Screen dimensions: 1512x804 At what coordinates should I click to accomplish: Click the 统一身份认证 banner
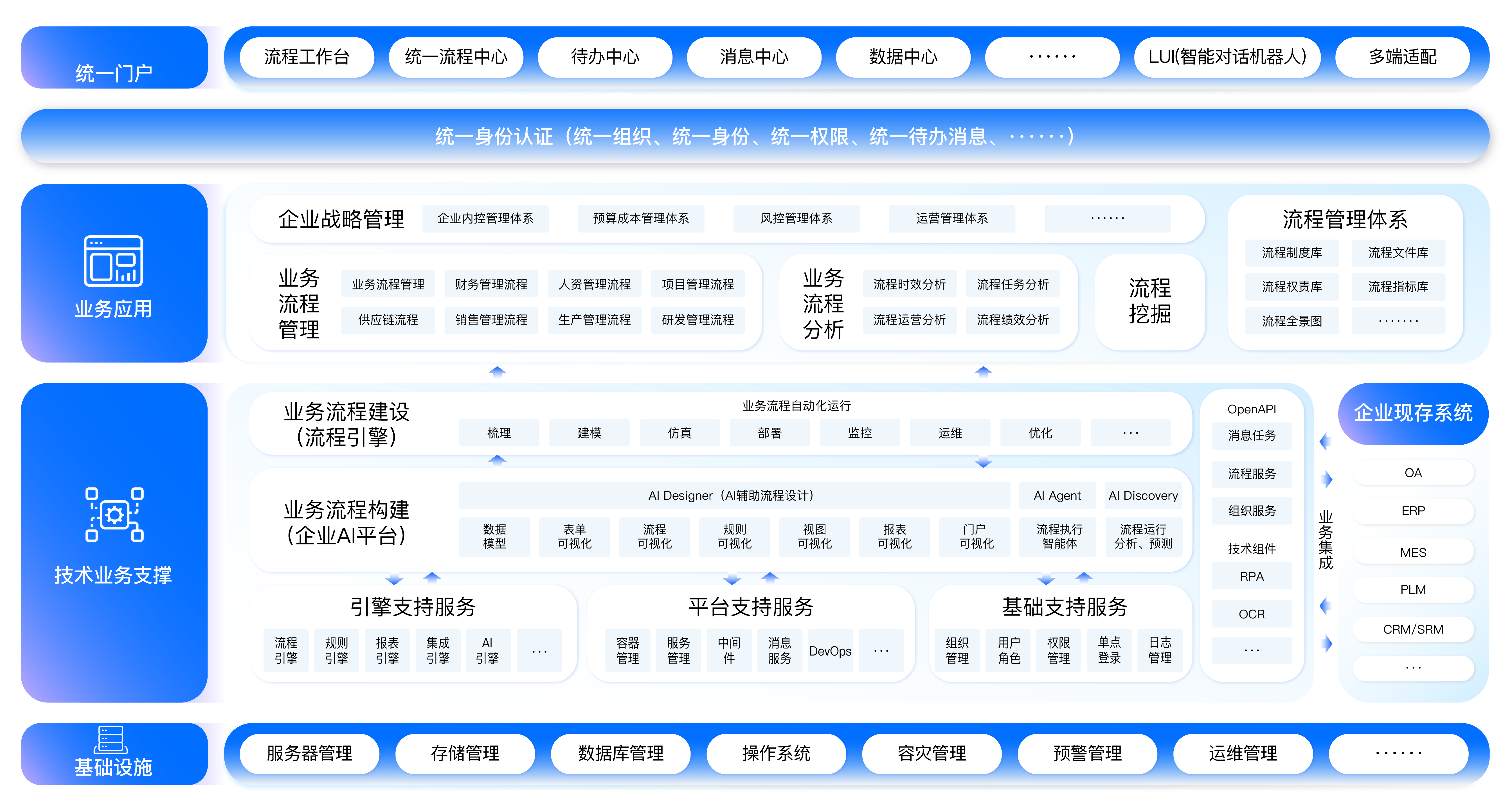(x=755, y=136)
